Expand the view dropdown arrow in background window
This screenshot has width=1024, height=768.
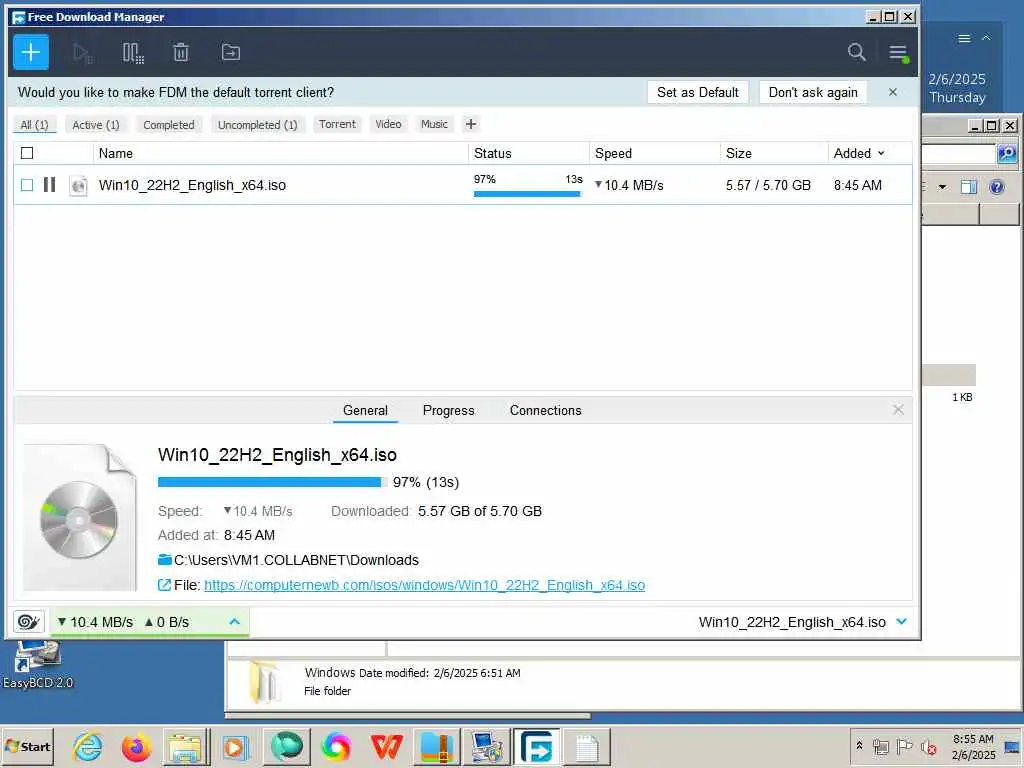[942, 187]
